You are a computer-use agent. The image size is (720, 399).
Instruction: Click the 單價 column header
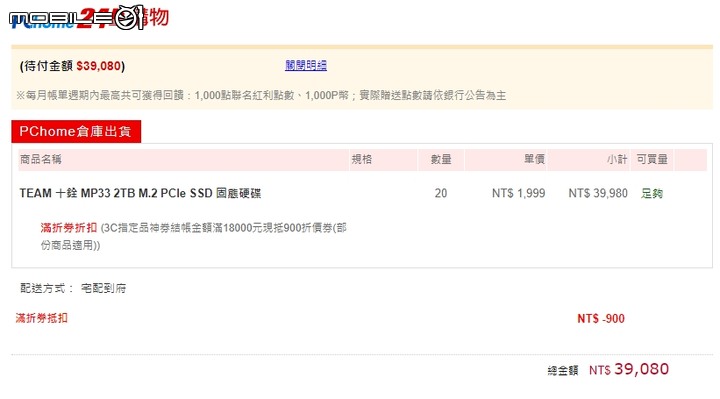534,159
